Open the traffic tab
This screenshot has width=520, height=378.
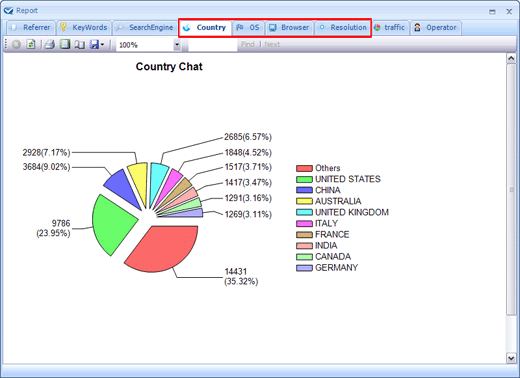click(x=390, y=28)
